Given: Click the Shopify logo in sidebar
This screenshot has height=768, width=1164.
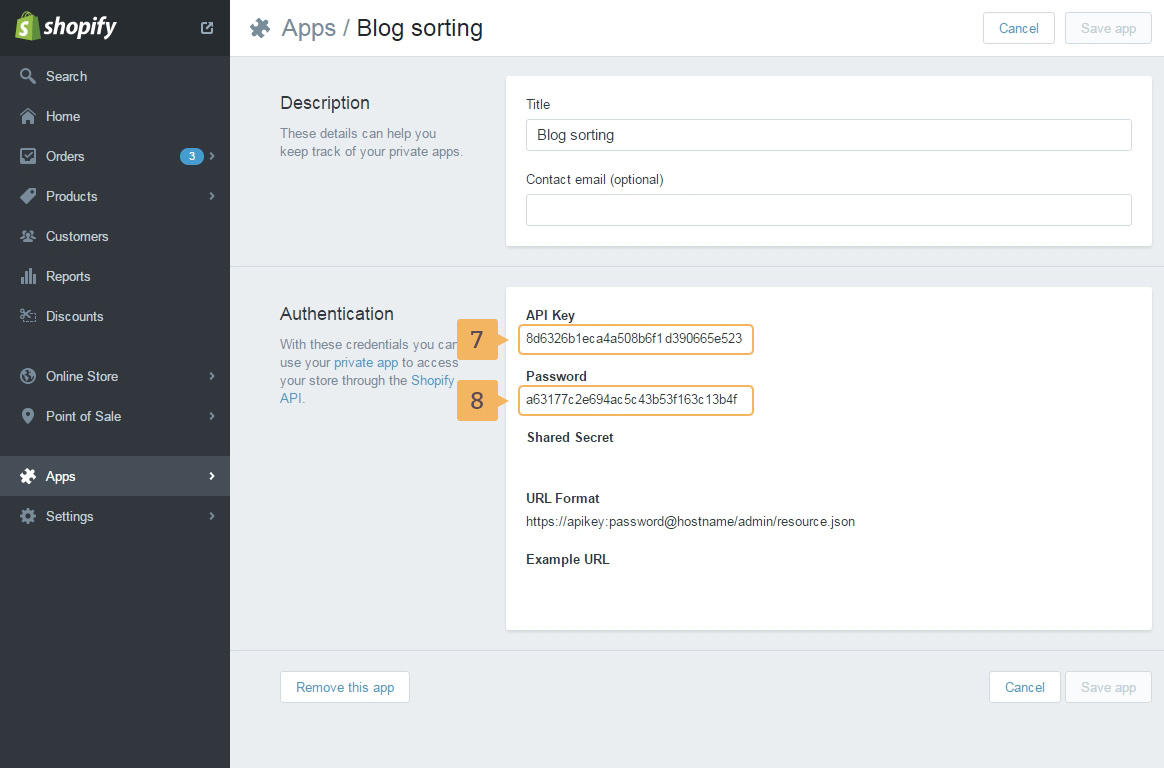Looking at the screenshot, I should click(x=66, y=27).
